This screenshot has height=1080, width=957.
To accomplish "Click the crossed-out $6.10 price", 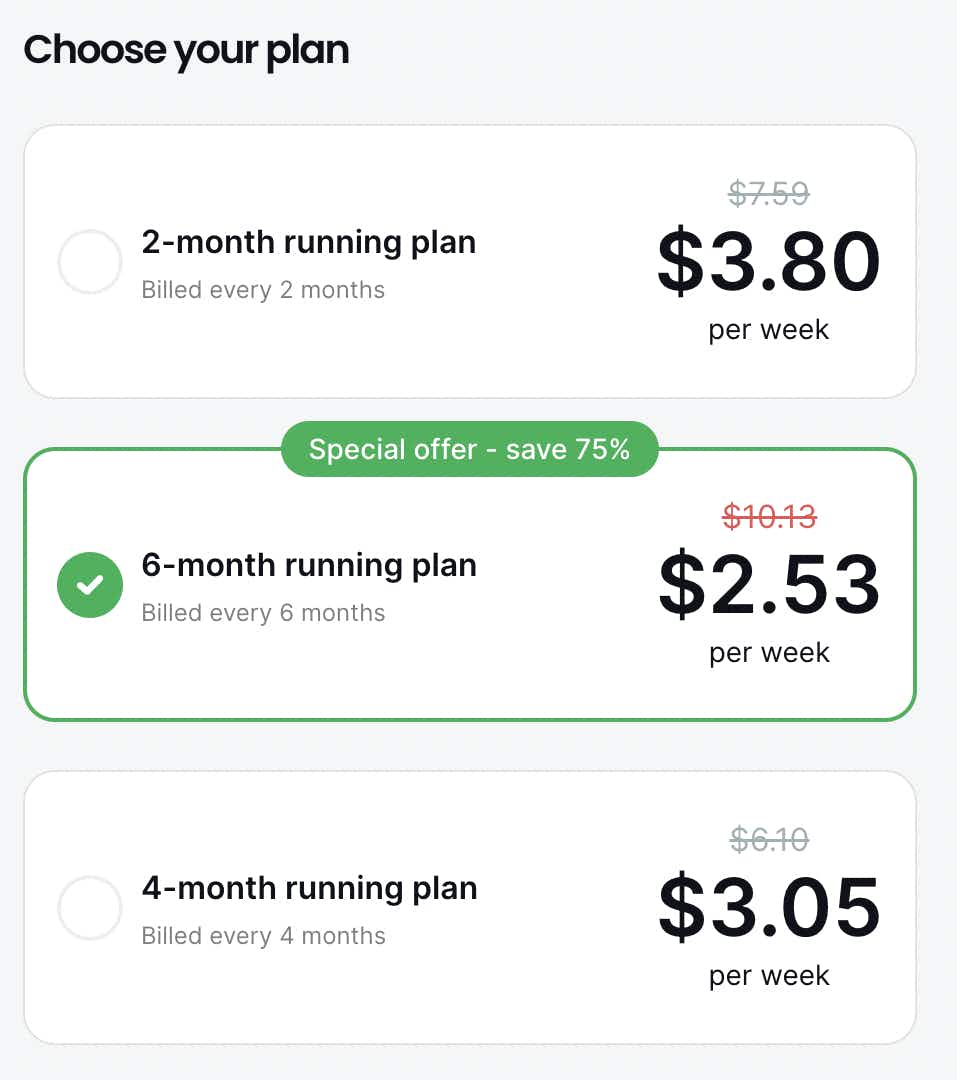I will (x=768, y=839).
